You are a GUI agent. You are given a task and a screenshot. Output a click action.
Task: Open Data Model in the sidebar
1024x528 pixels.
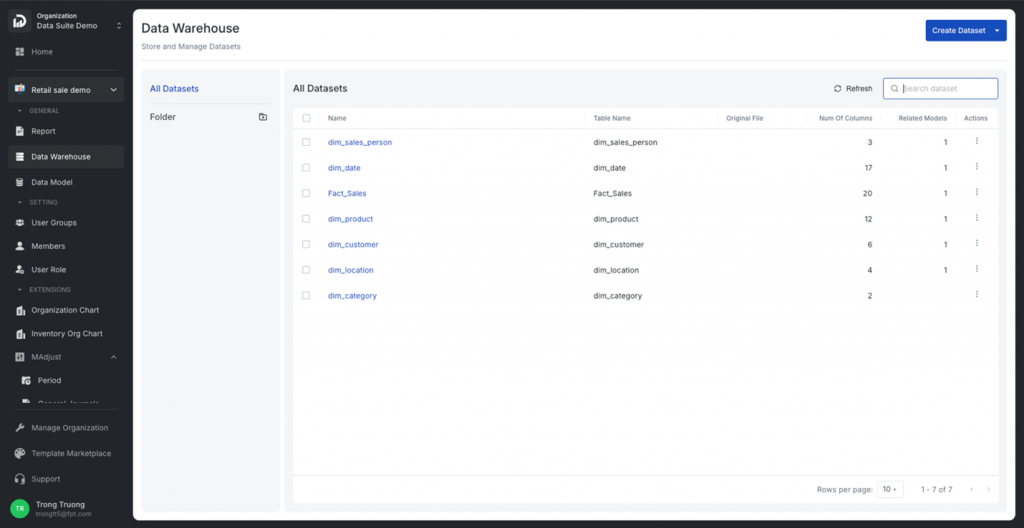click(x=51, y=182)
